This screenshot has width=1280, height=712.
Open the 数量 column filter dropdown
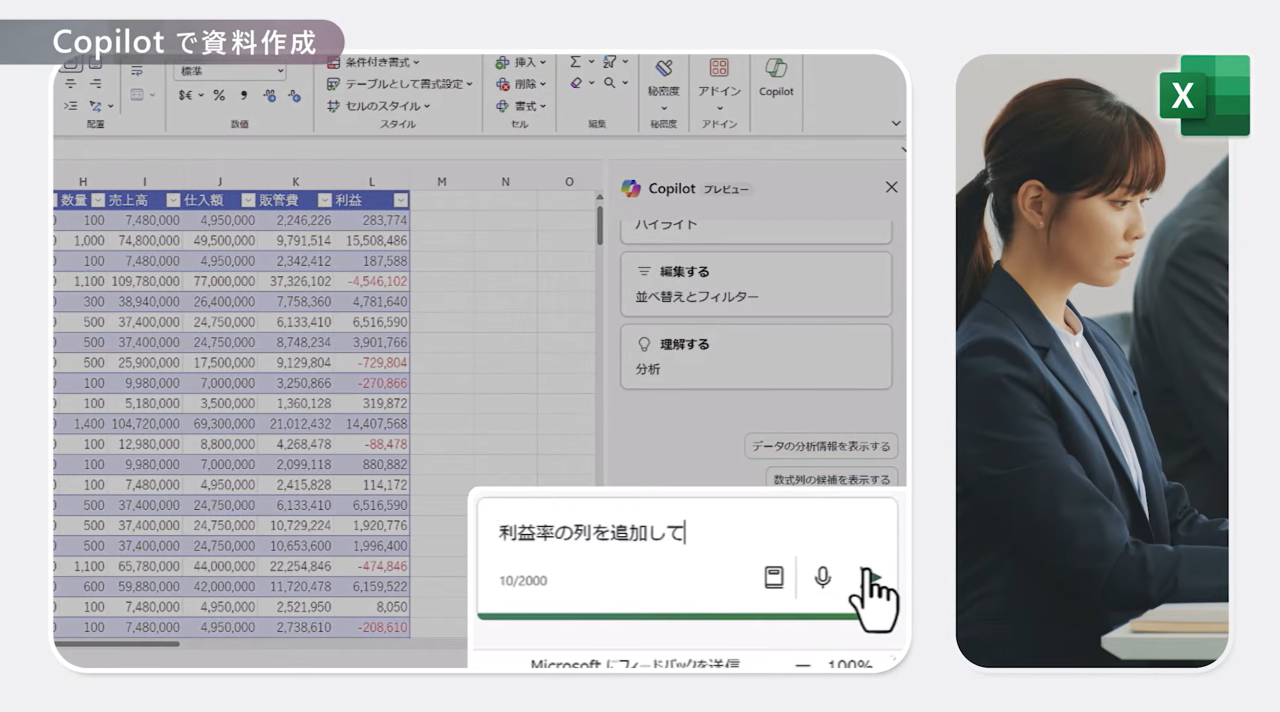(97, 200)
